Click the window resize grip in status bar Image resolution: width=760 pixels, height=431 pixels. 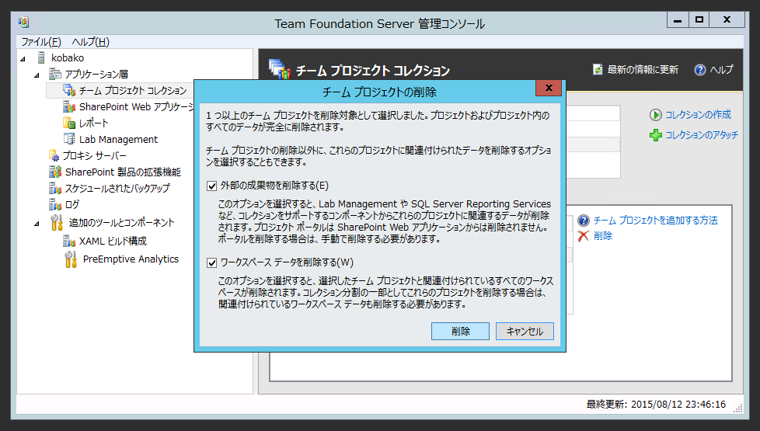pos(738,409)
